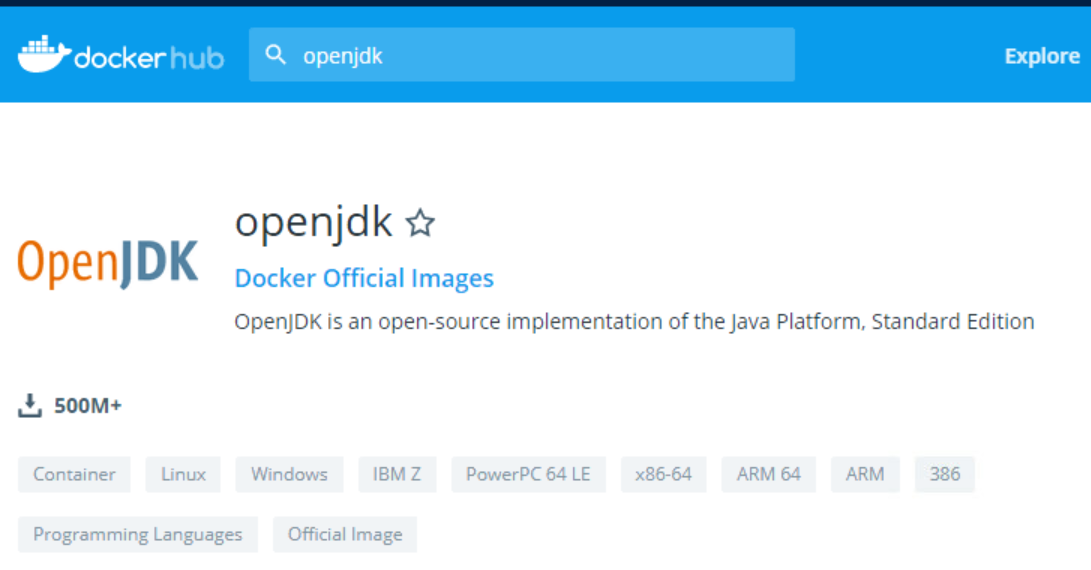Select the IBM Z tag
Viewport: 1091px width, 570px height.
click(x=397, y=474)
